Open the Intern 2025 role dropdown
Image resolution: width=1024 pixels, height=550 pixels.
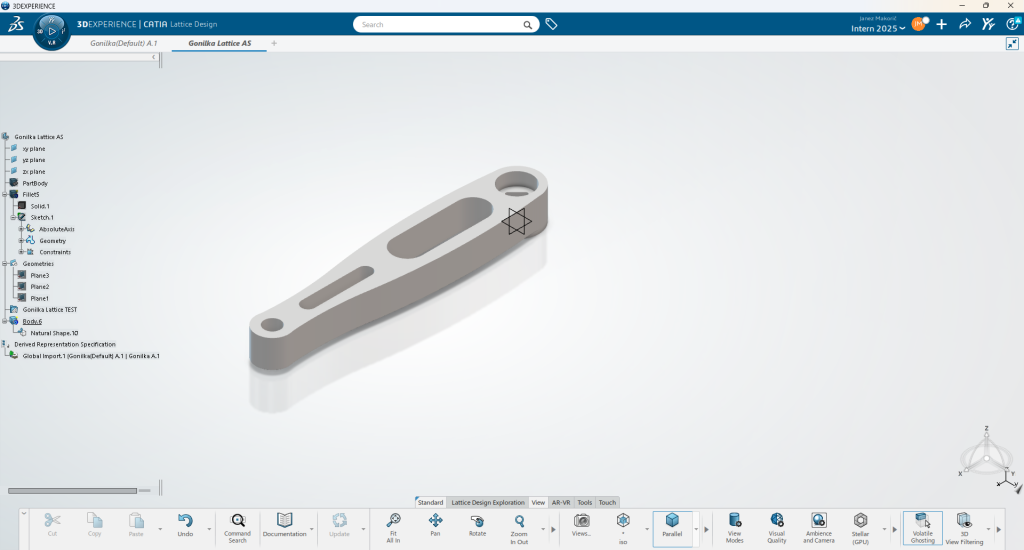[x=878, y=29]
